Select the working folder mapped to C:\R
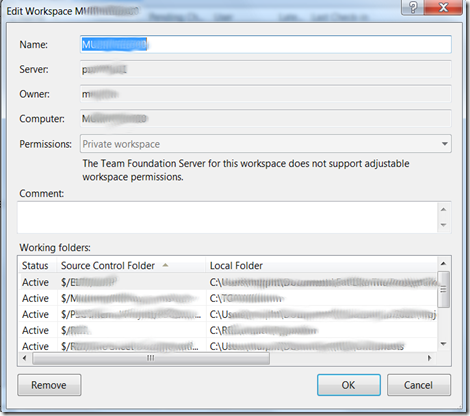 pos(228,330)
